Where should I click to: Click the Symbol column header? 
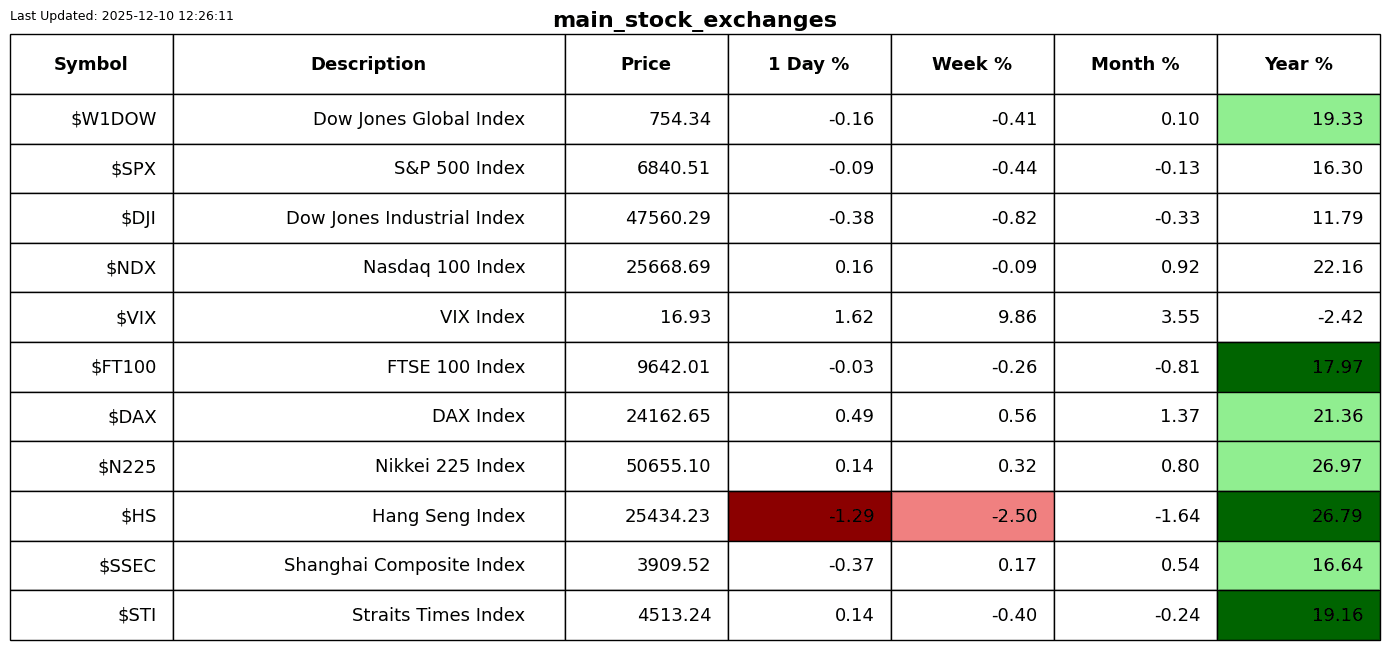coord(91,64)
